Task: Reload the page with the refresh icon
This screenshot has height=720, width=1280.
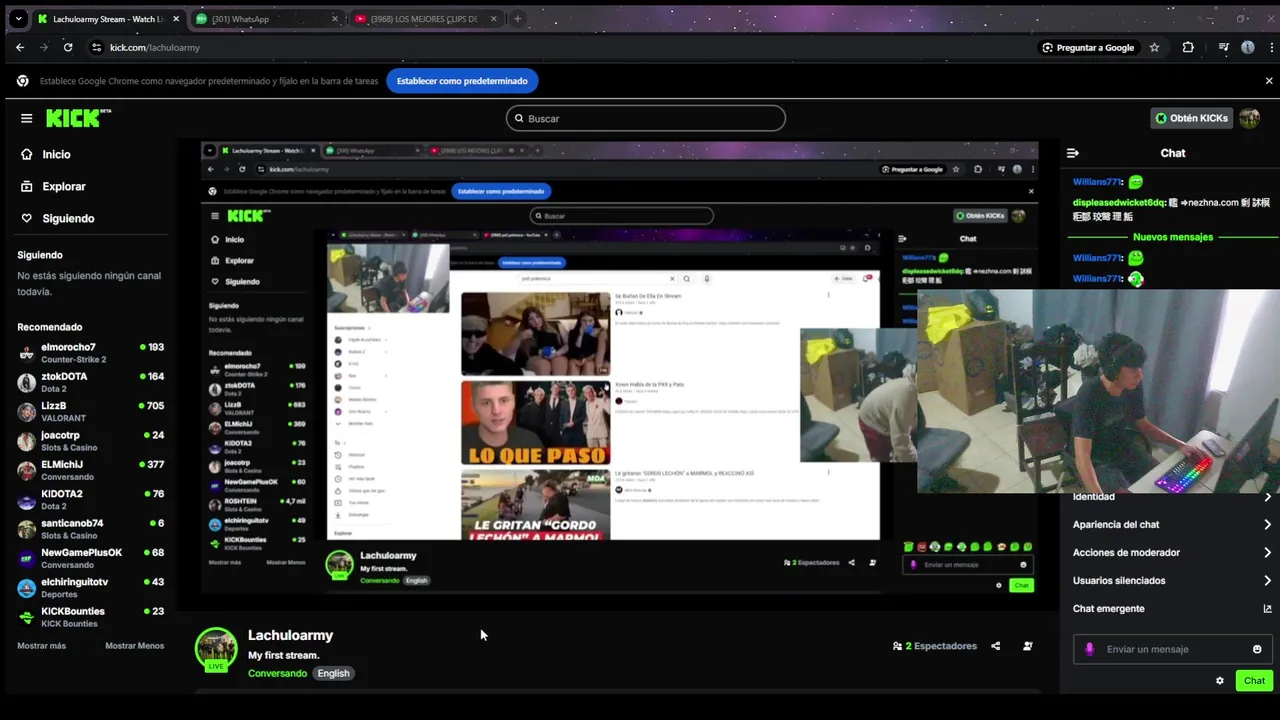Action: [x=68, y=47]
